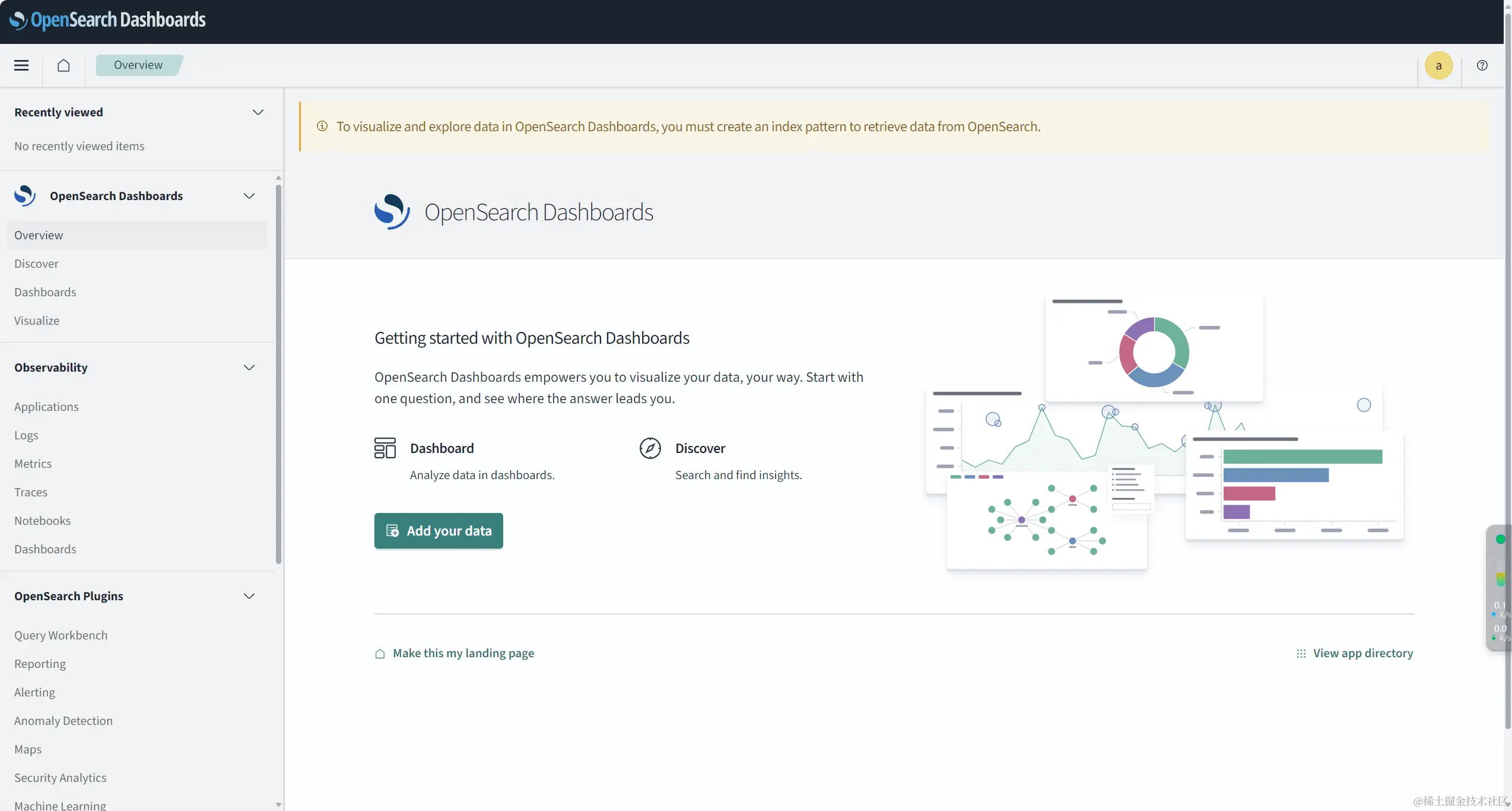This screenshot has width=1512, height=811.
Task: Toggle the hamburger navigation menu
Action: coord(21,65)
